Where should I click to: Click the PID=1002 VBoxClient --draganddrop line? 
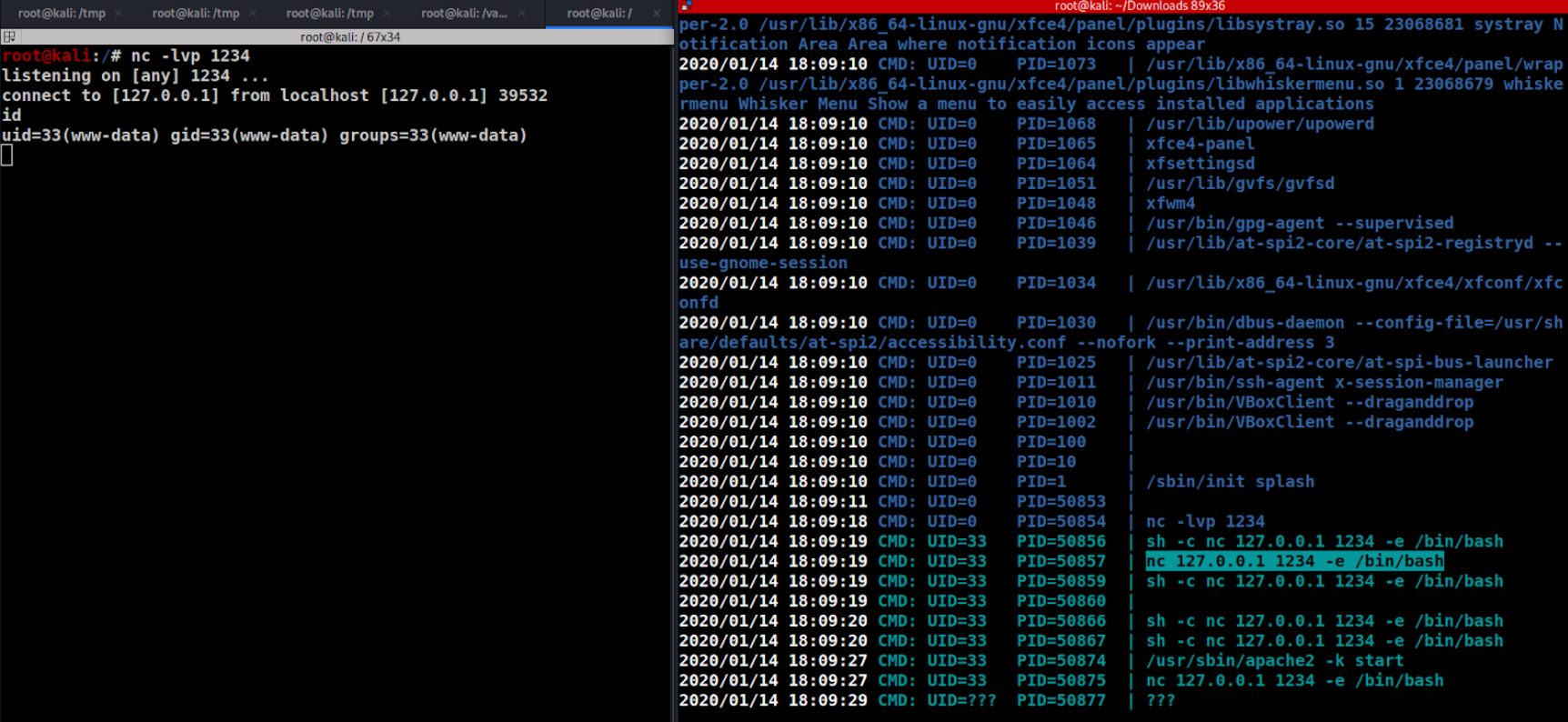coord(1076,422)
